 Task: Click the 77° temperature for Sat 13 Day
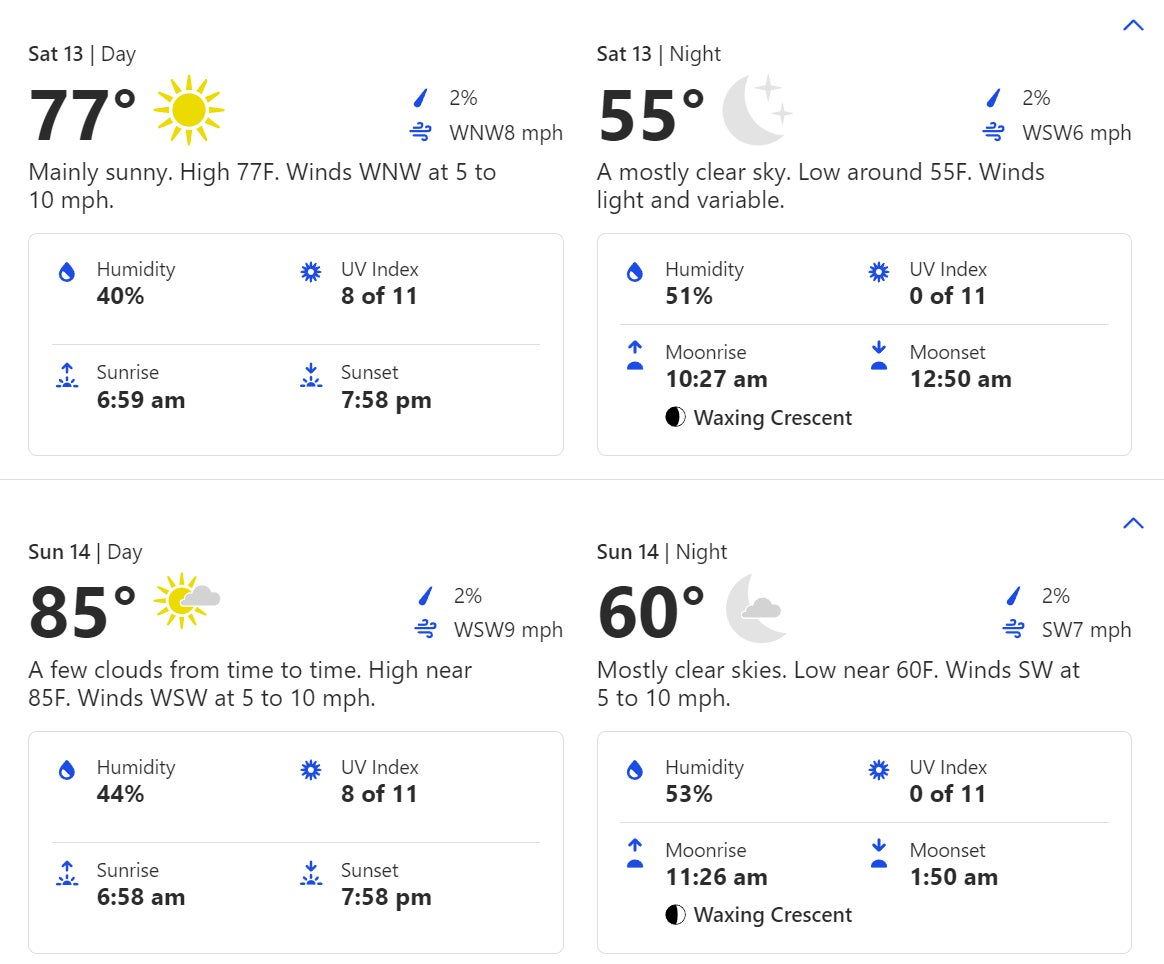click(x=82, y=116)
